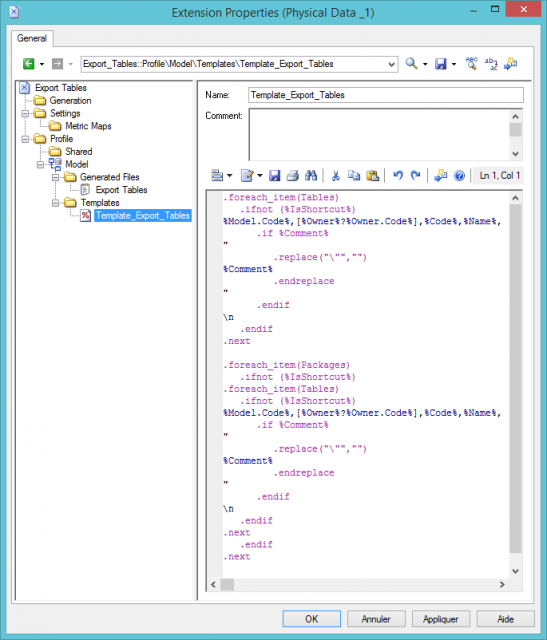Viewport: 547px width, 640px height.
Task: Click the code editor vertical scrollbar thumb
Action: pos(515,378)
